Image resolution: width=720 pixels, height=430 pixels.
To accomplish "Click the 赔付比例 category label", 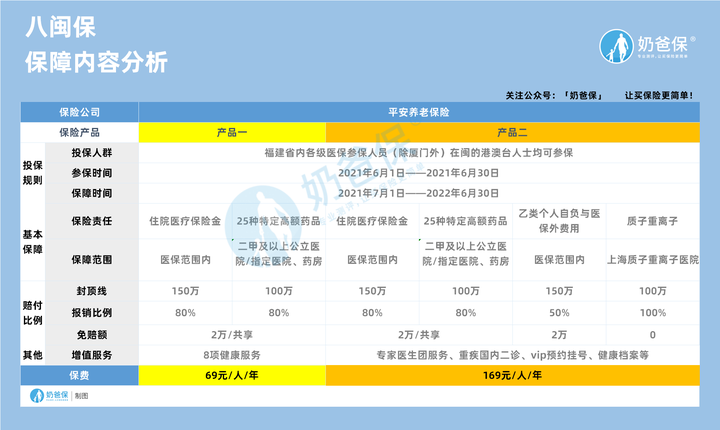I will [x=33, y=313].
